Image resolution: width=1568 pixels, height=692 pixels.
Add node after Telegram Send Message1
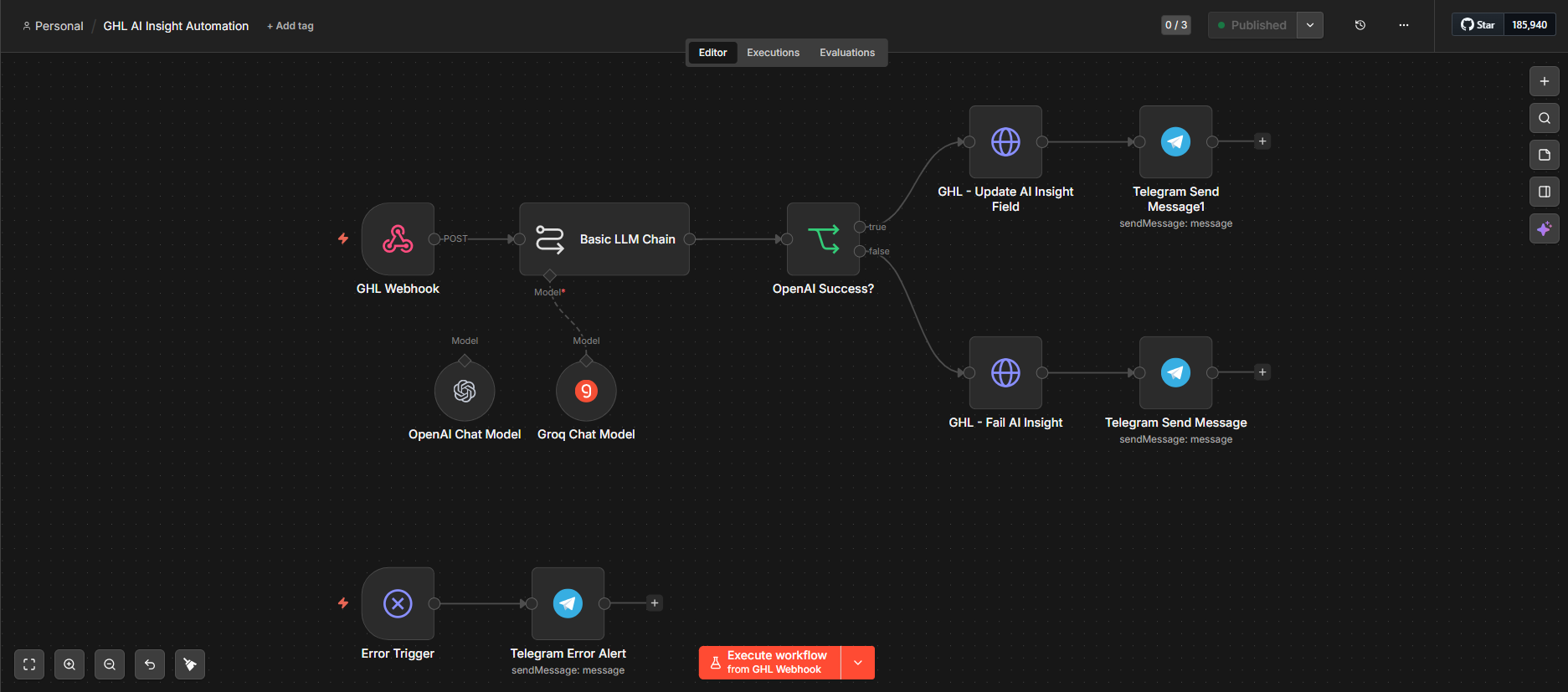click(1262, 141)
